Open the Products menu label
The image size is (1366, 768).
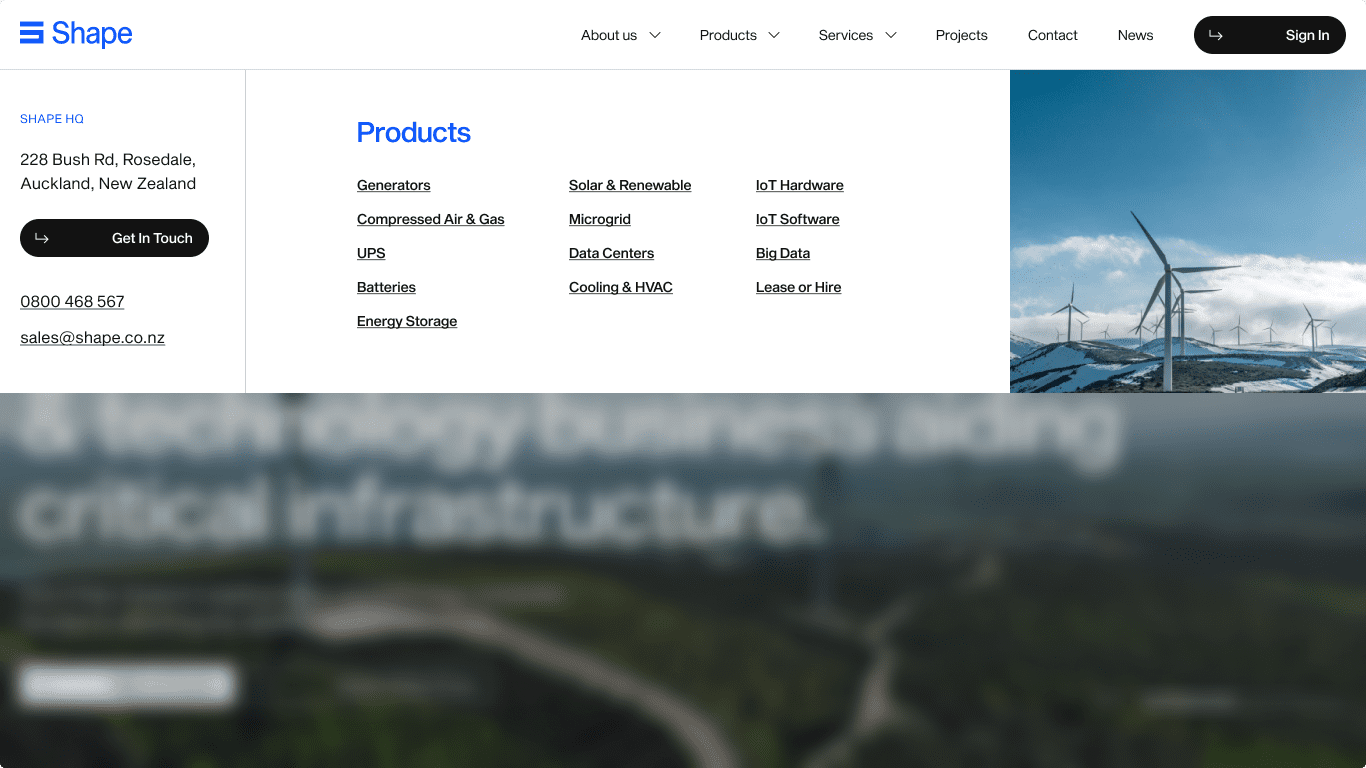[728, 35]
